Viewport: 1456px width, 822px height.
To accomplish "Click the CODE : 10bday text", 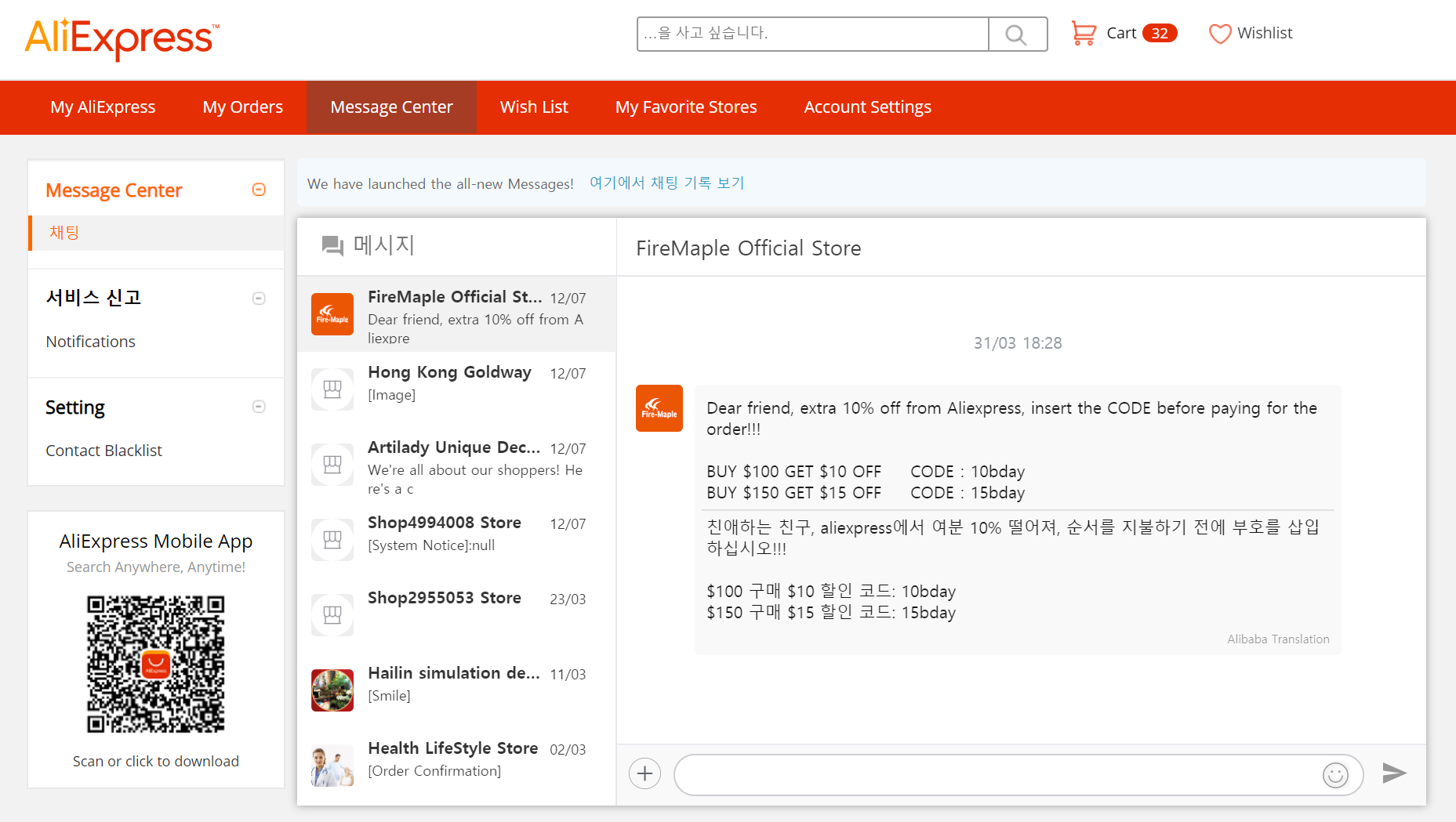I will pyautogui.click(x=968, y=472).
